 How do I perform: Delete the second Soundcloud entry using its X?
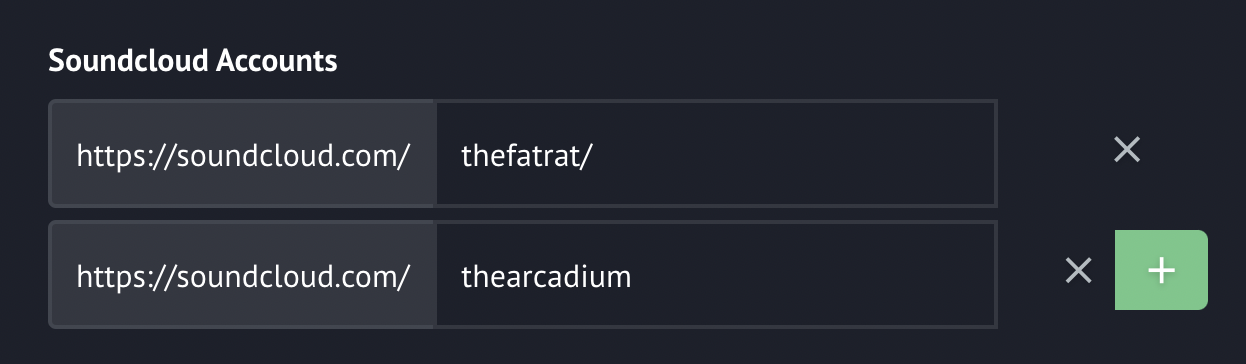1078,270
